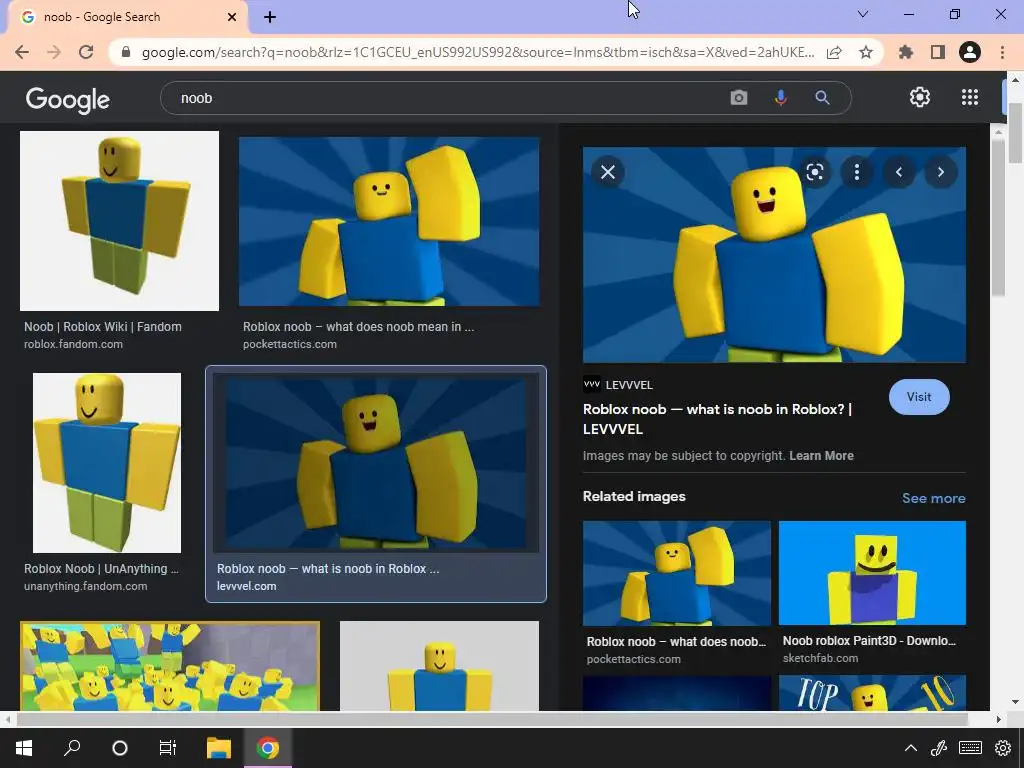Click the large preview noob image
1024x768 pixels.
pos(774,255)
